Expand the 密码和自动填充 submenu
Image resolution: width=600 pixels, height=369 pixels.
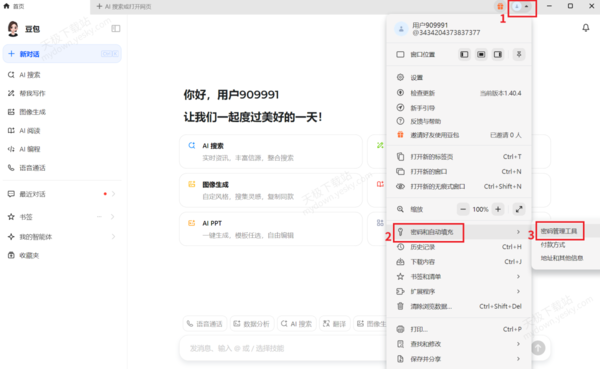pos(459,232)
